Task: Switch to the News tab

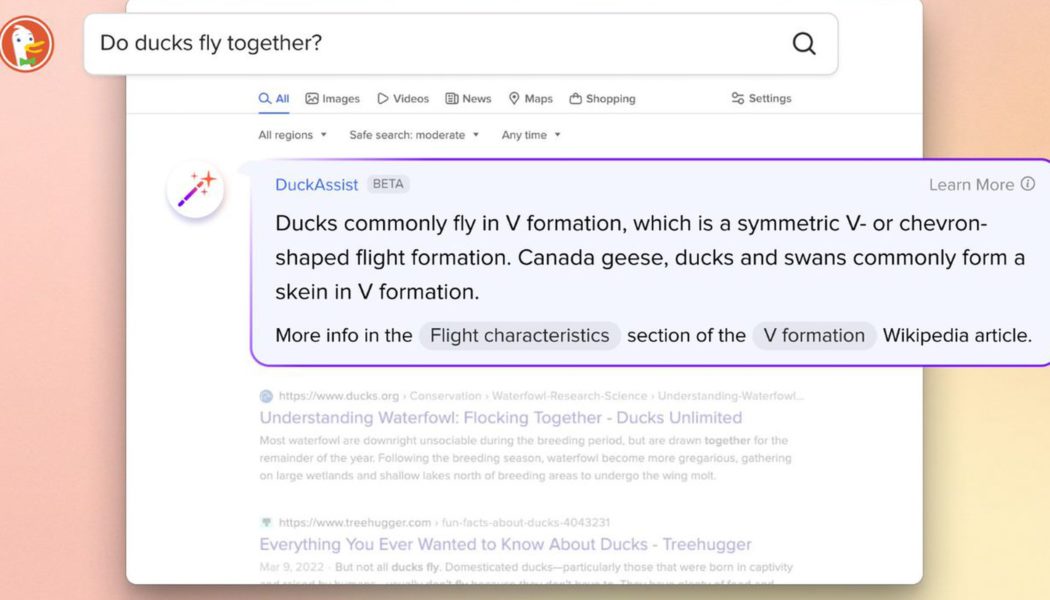Action: click(468, 98)
